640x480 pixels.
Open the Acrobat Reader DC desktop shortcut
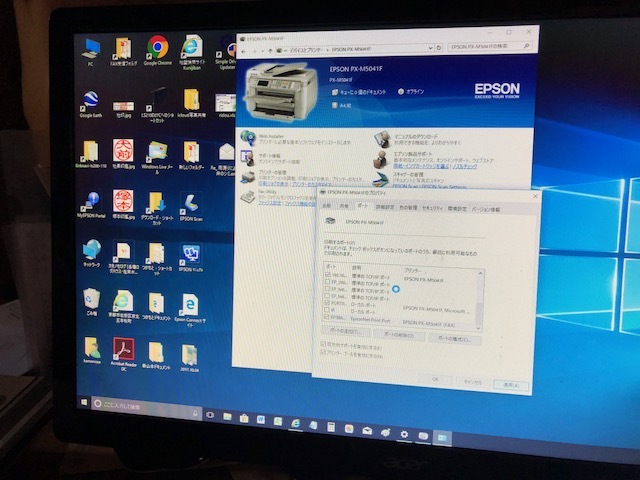pos(124,353)
